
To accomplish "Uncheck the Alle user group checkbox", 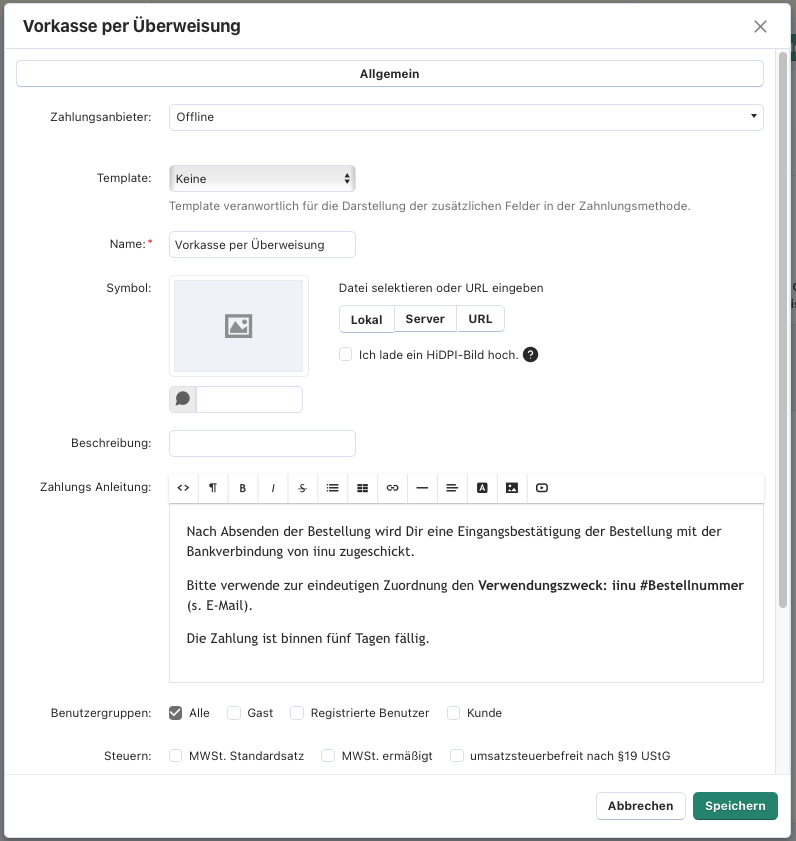I will click(176, 713).
